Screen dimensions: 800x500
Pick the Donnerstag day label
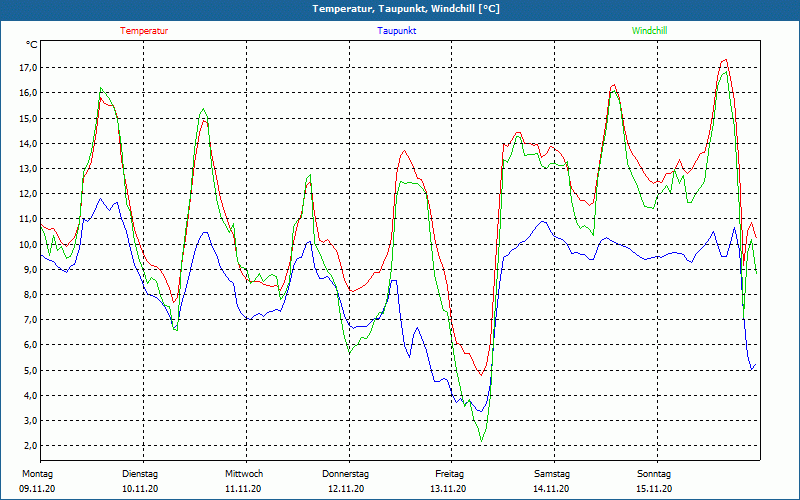point(346,473)
